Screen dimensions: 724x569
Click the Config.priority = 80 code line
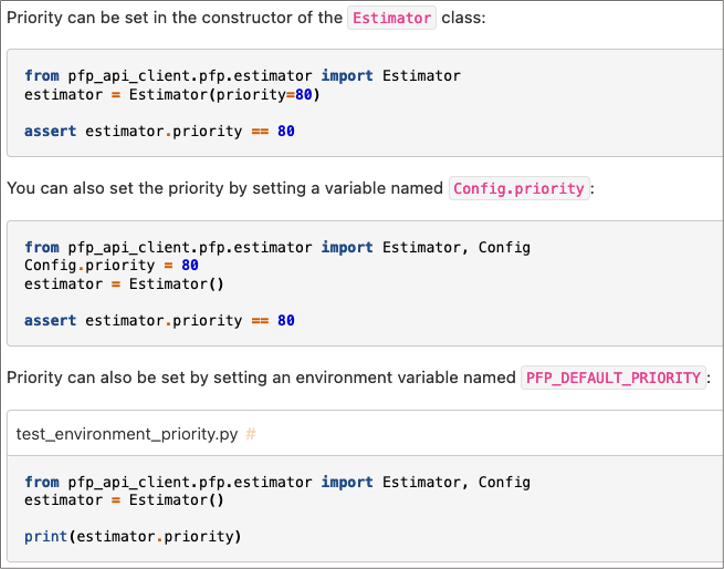pyautogui.click(x=111, y=265)
